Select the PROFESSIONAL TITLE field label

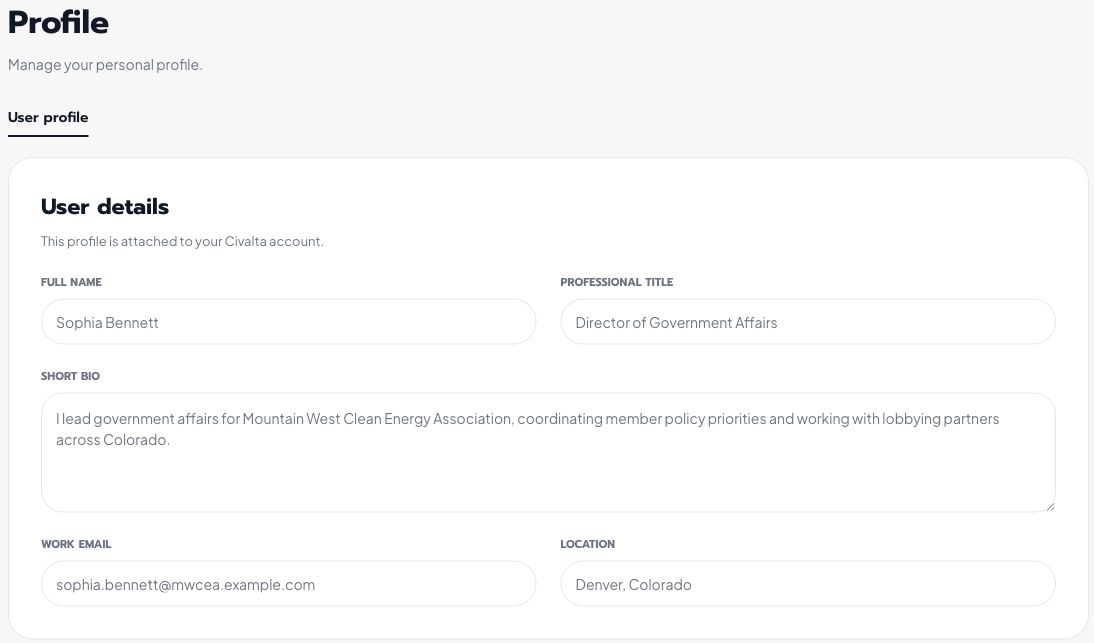point(617,282)
